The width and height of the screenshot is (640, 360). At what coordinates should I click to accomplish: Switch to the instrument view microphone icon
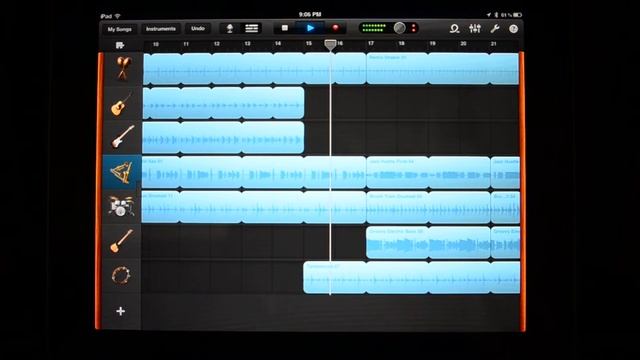pos(230,28)
